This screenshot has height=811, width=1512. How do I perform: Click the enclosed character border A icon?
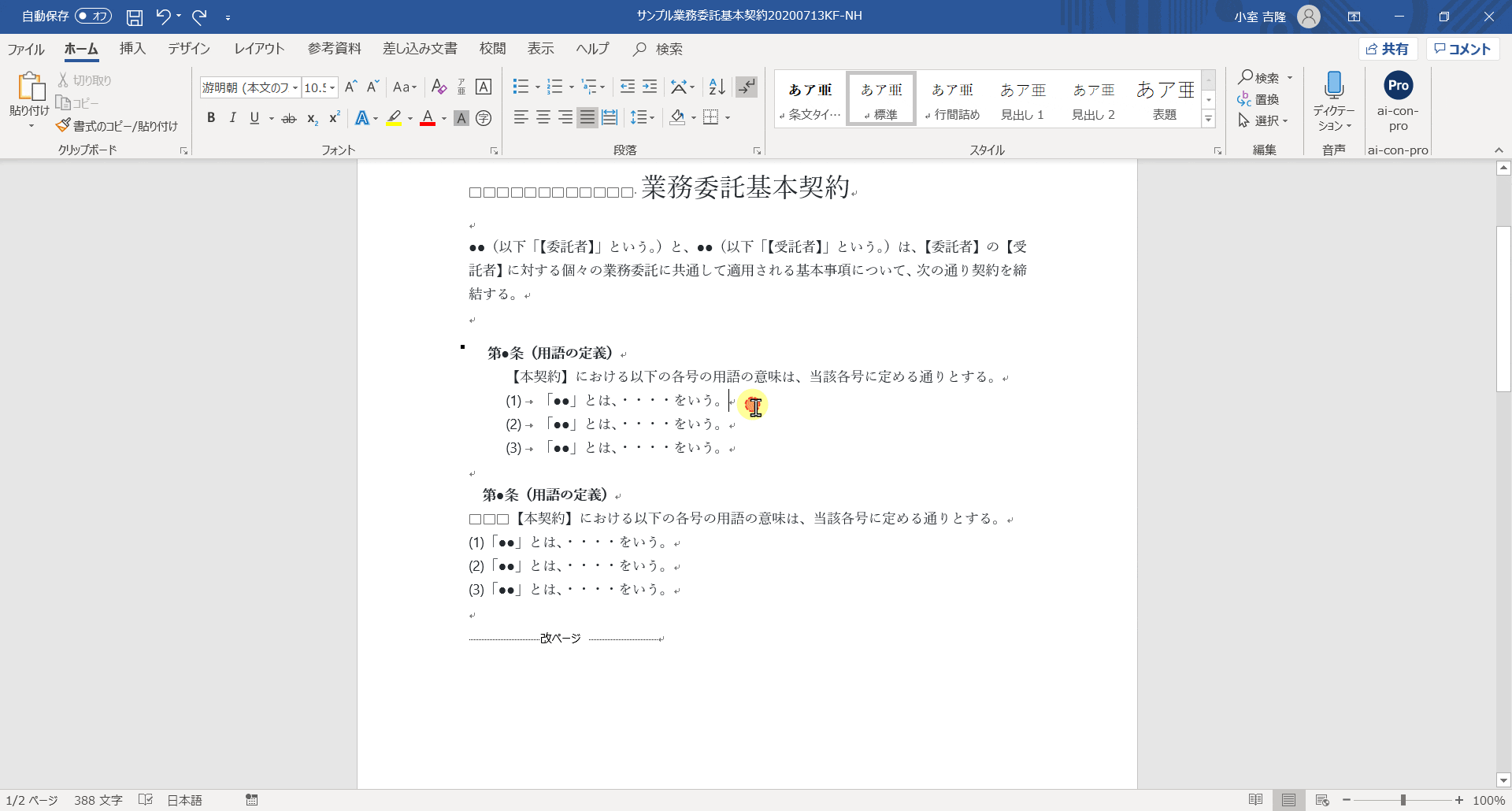484,87
